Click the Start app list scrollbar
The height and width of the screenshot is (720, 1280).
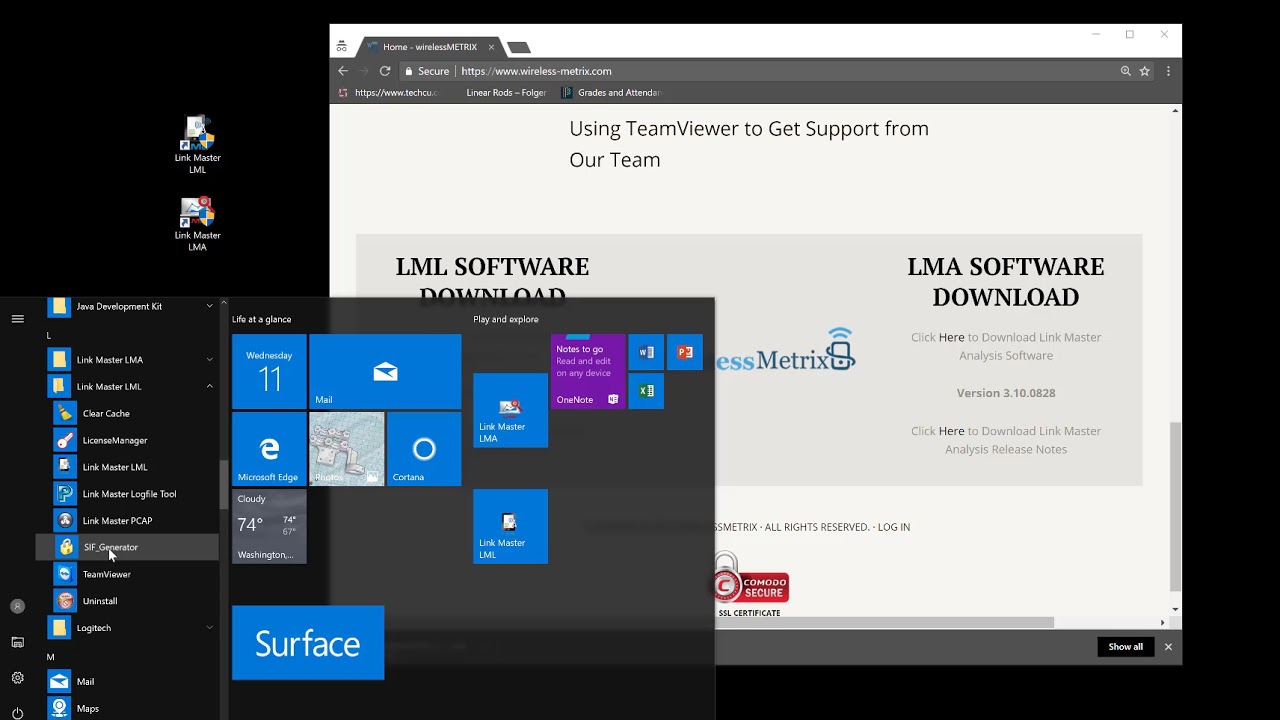tap(224, 485)
